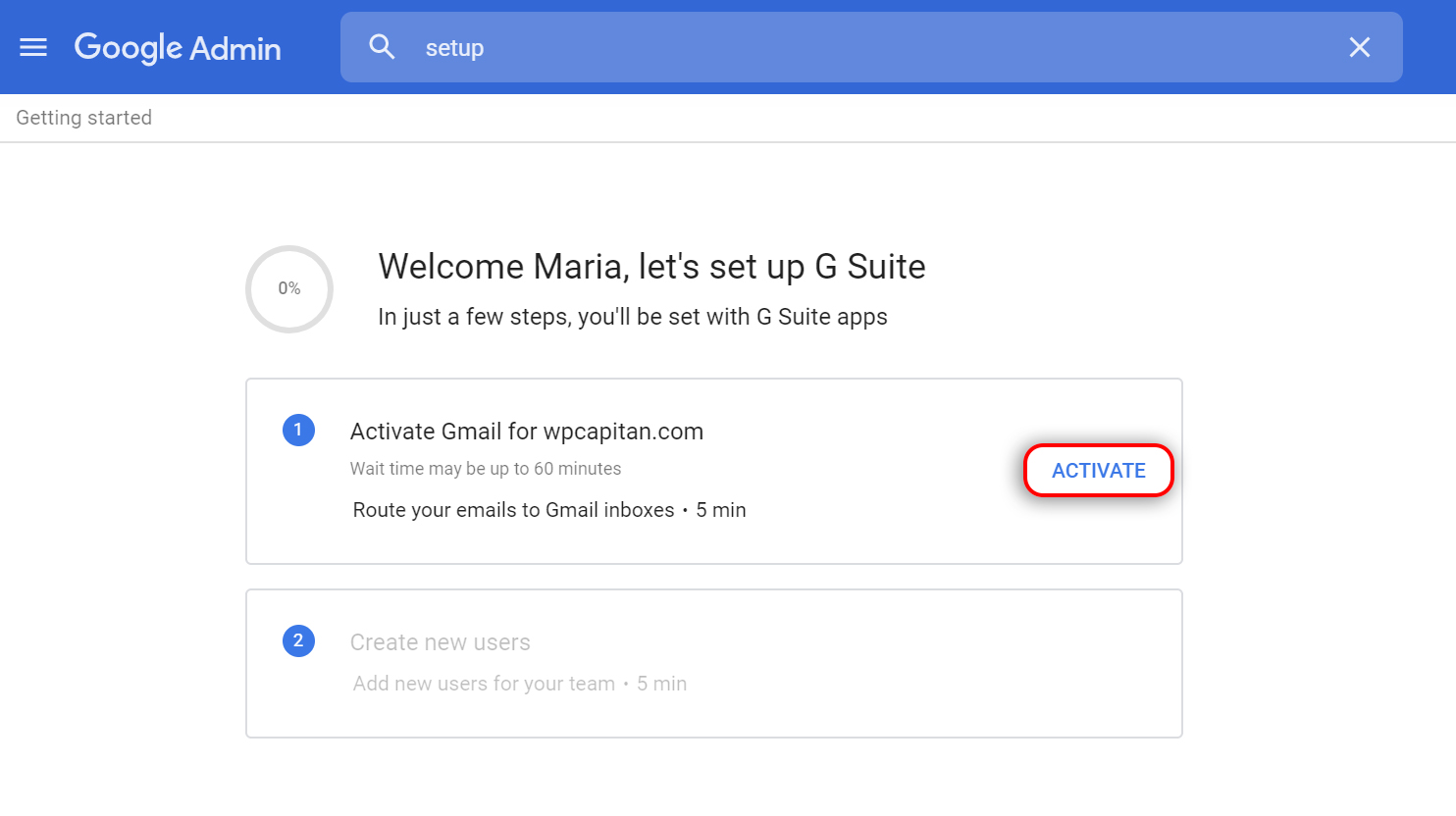Click 'In just a few steps' subtitle
This screenshot has height=816, width=1456.
point(633,317)
